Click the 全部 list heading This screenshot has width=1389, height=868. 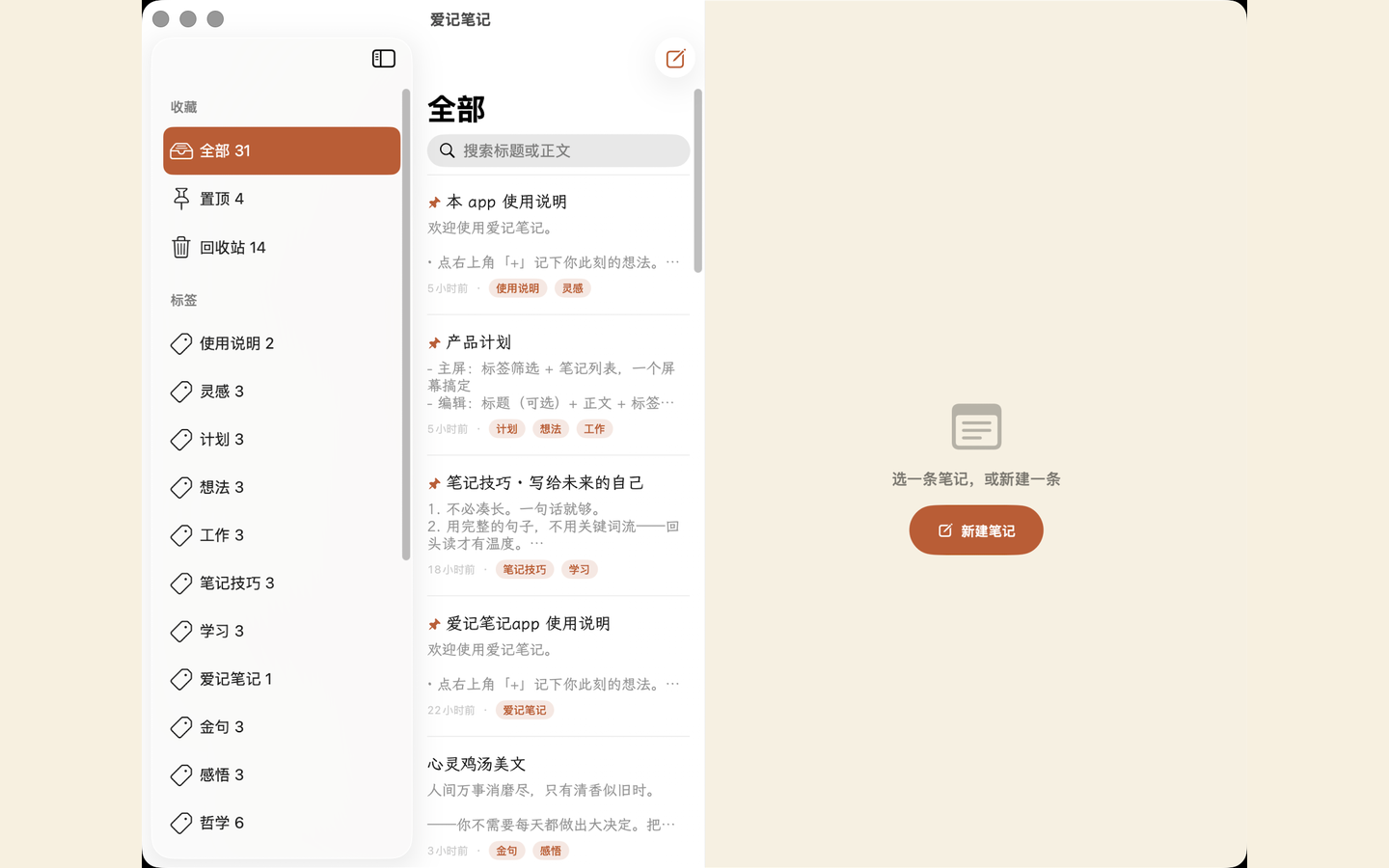tap(456, 109)
